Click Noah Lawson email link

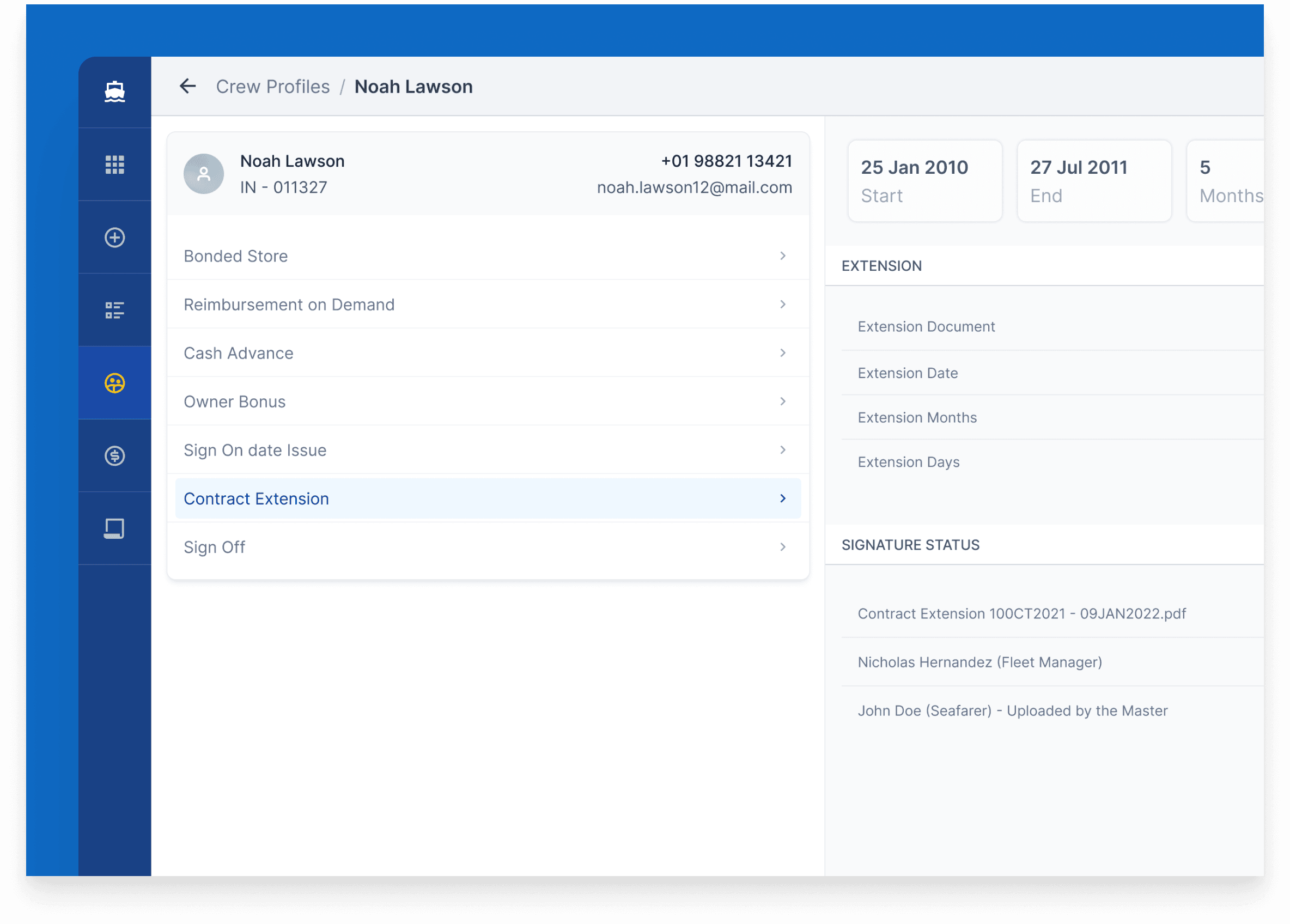coord(693,188)
